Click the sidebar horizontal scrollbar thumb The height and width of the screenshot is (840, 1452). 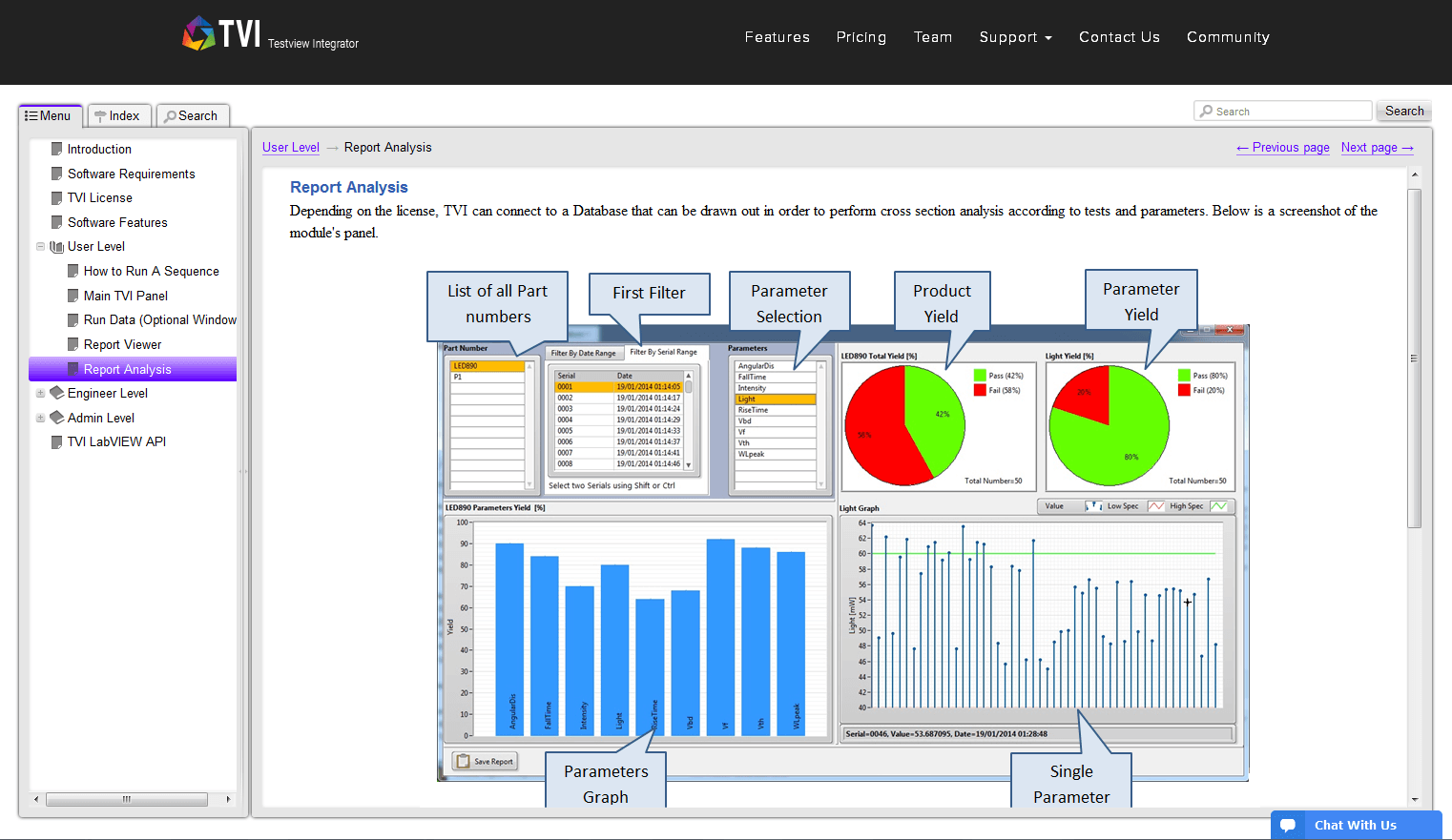click(127, 799)
